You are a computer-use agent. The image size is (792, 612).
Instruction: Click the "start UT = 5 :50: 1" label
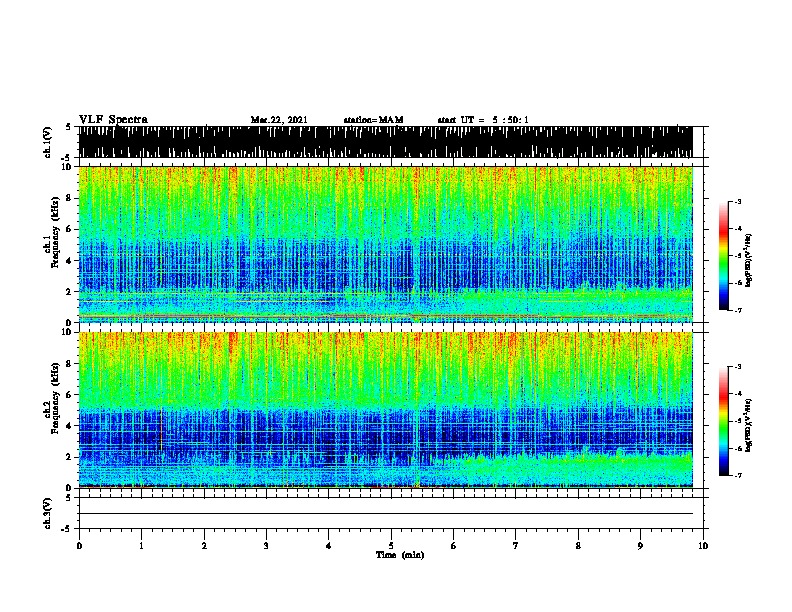483,120
